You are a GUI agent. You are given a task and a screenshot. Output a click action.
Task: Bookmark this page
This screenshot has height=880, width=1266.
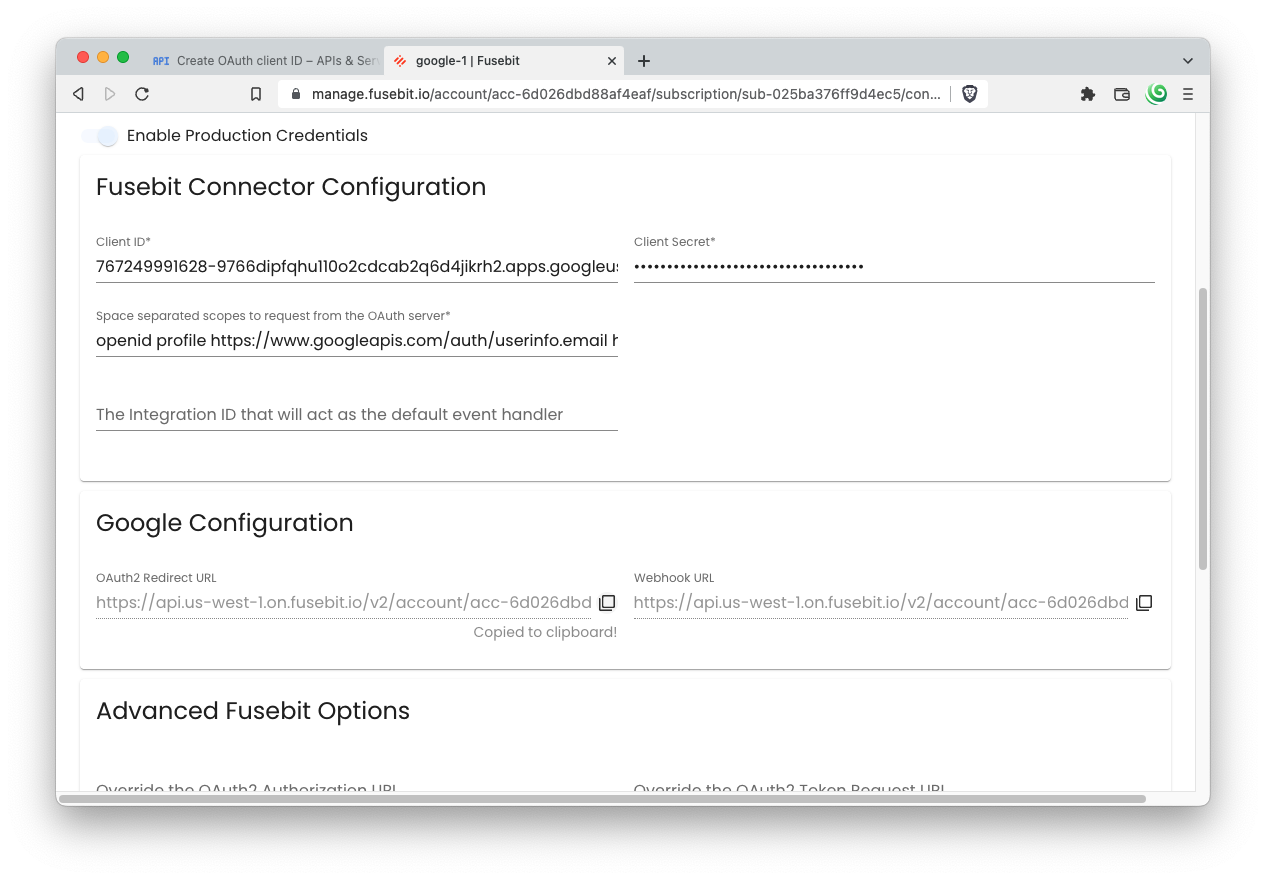point(256,94)
